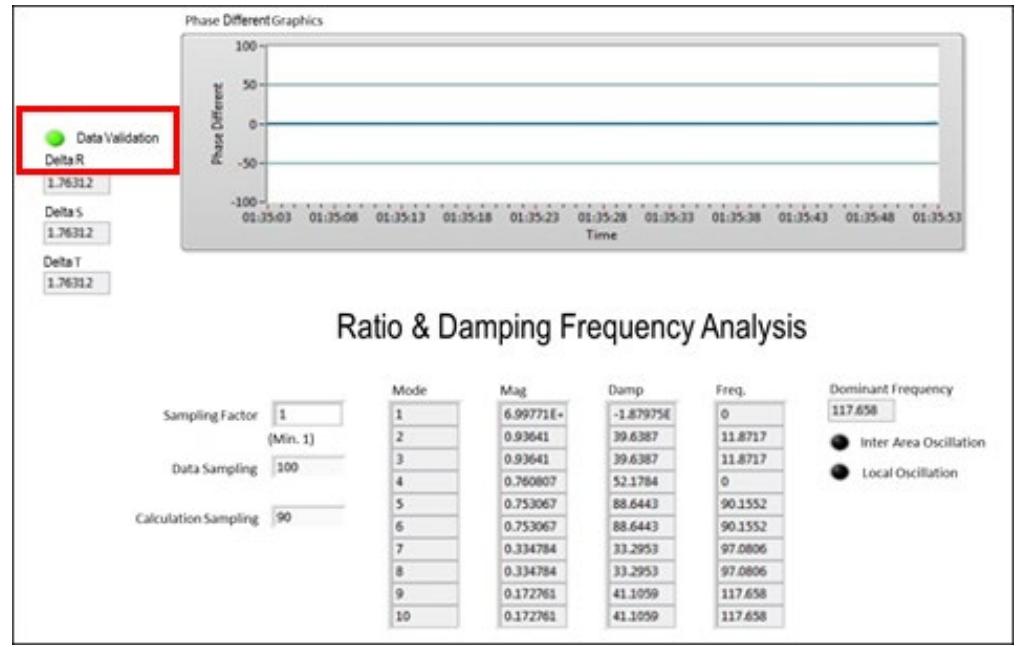
Task: Click the Freq. column header
Action: click(730, 390)
